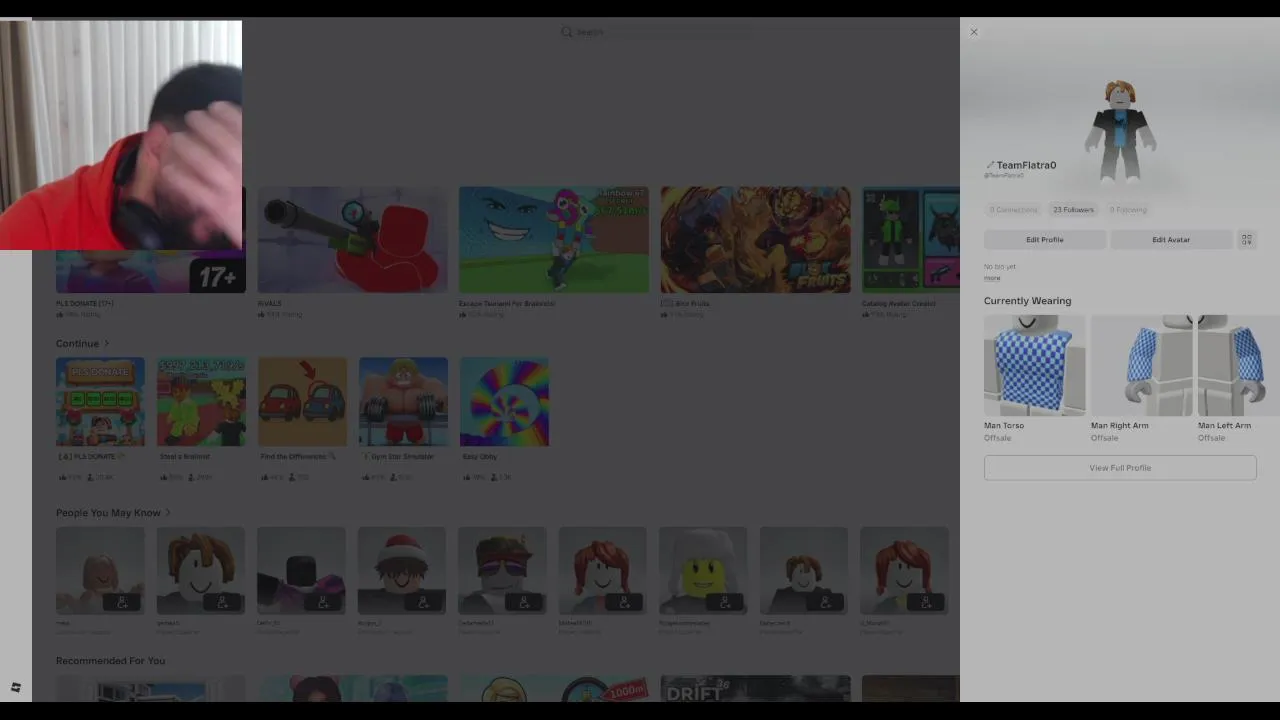Viewport: 1280px width, 720px height.
Task: Open the Blox Fruits game thumbnail
Action: 755,240
